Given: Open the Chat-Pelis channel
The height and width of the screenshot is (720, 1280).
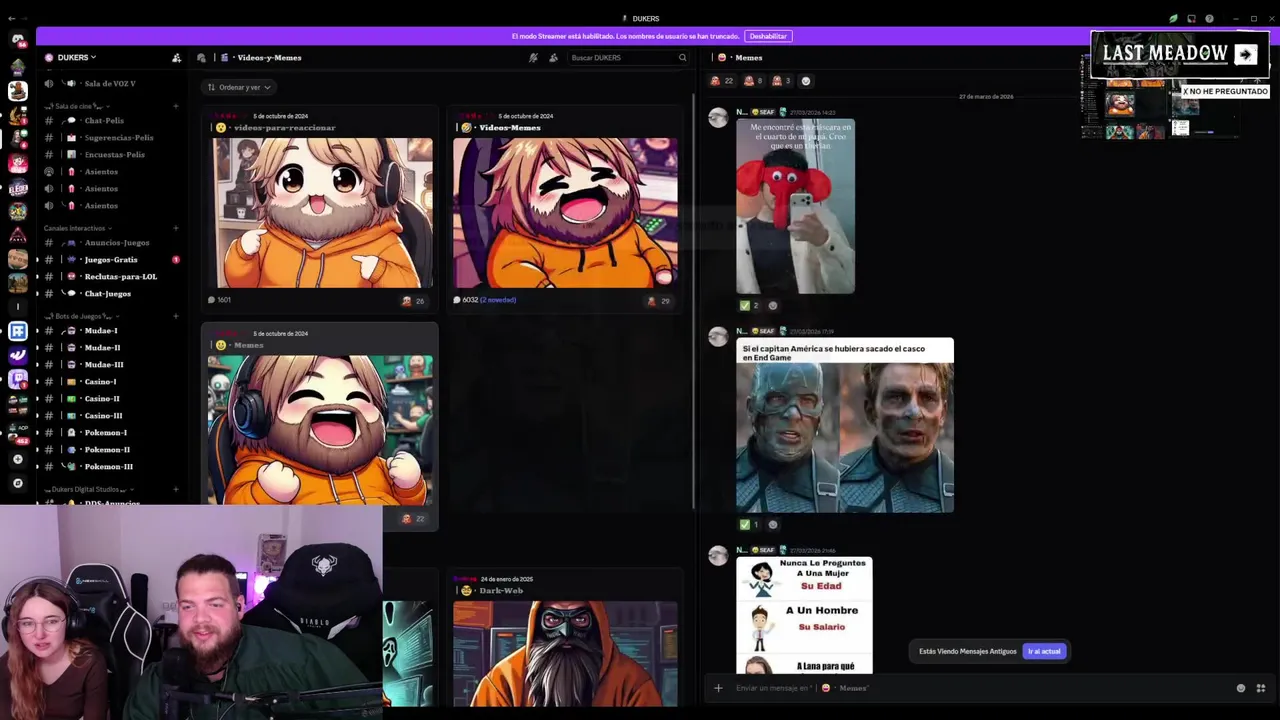Looking at the screenshot, I should (x=110, y=121).
